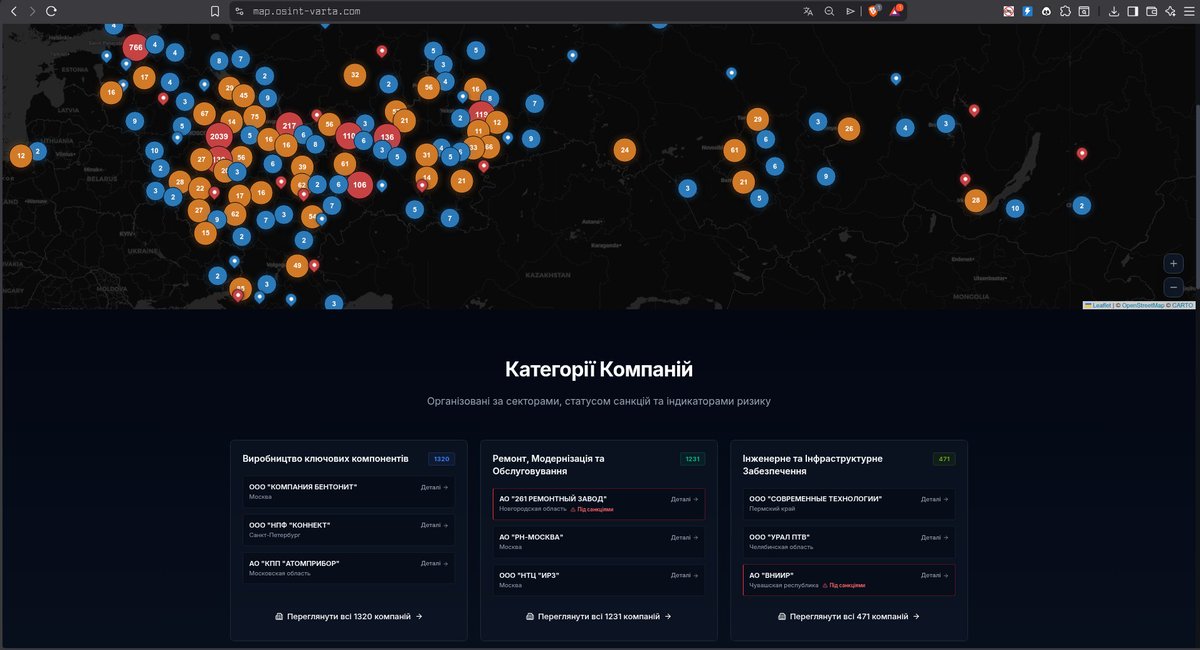This screenshot has height=650, width=1200.
Task: Open Деталі for АО "261 РЕМОНТНЫЙ ЗАВОД"
Action: tap(684, 498)
